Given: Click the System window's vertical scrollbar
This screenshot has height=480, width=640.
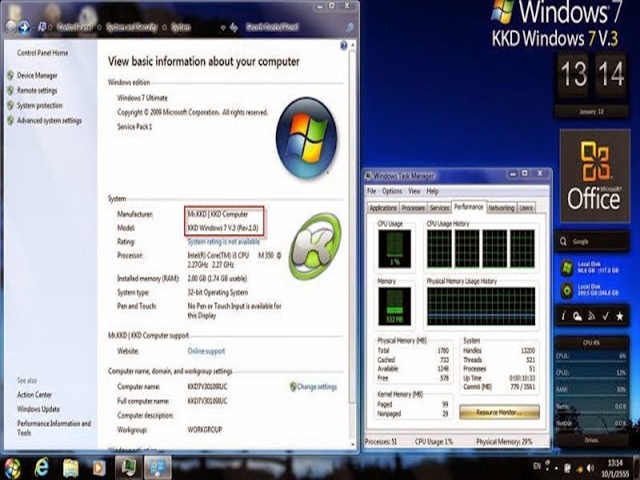Looking at the screenshot, I should pos(352,244).
